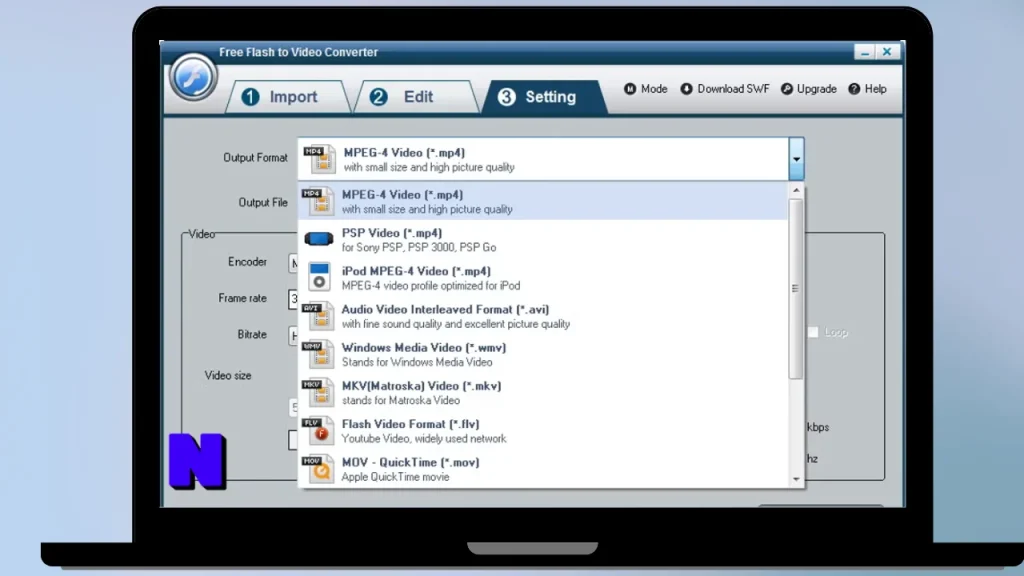Select MKV(Matroska) Video (*.mkv) option
Screen dimensions: 1024x576
pyautogui.click(x=543, y=392)
